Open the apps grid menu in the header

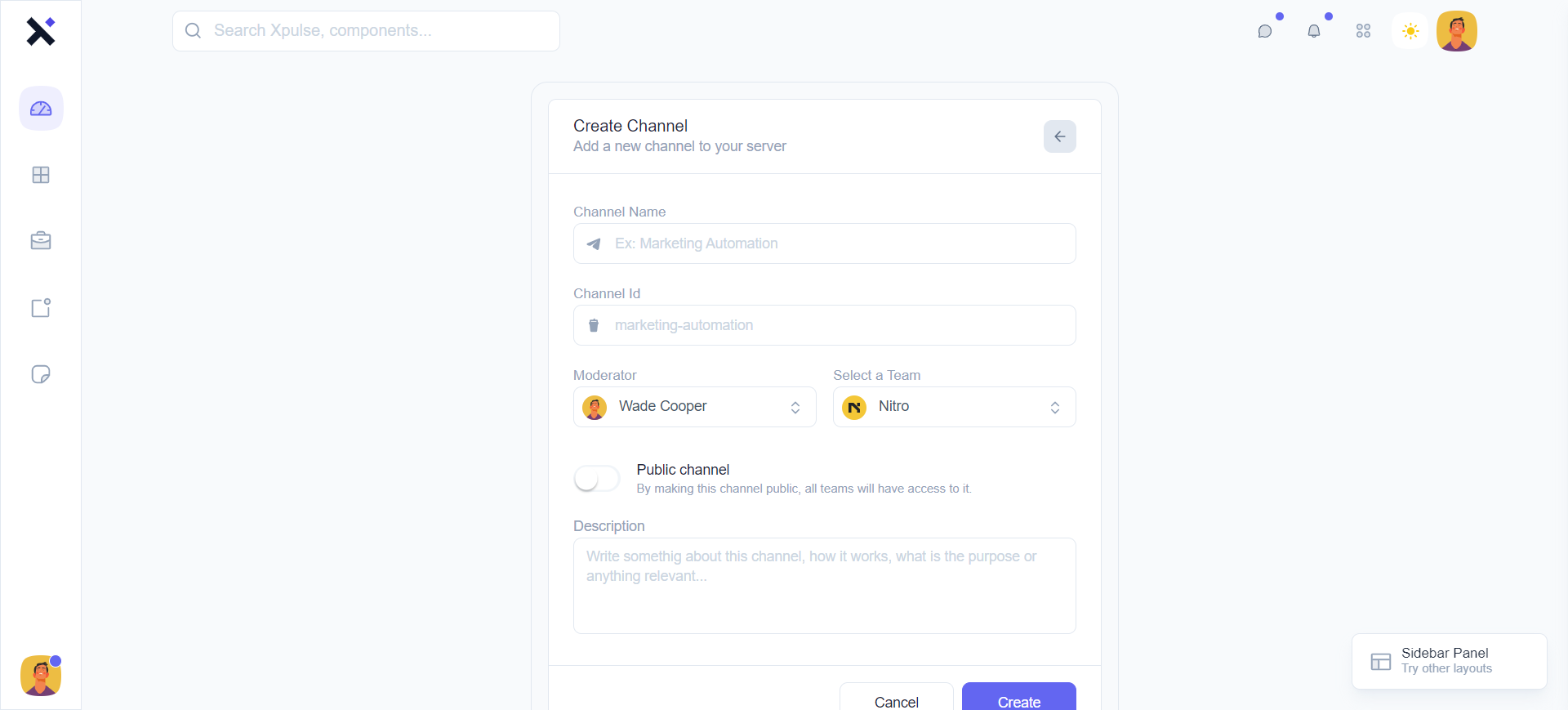point(1363,31)
